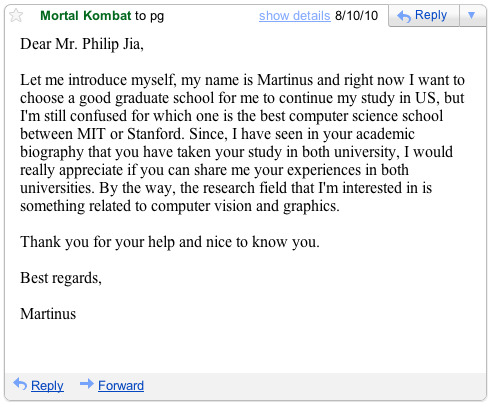The image size is (492, 407).
Task: Click the 'Best regards,' closing line
Action: [x=61, y=278]
